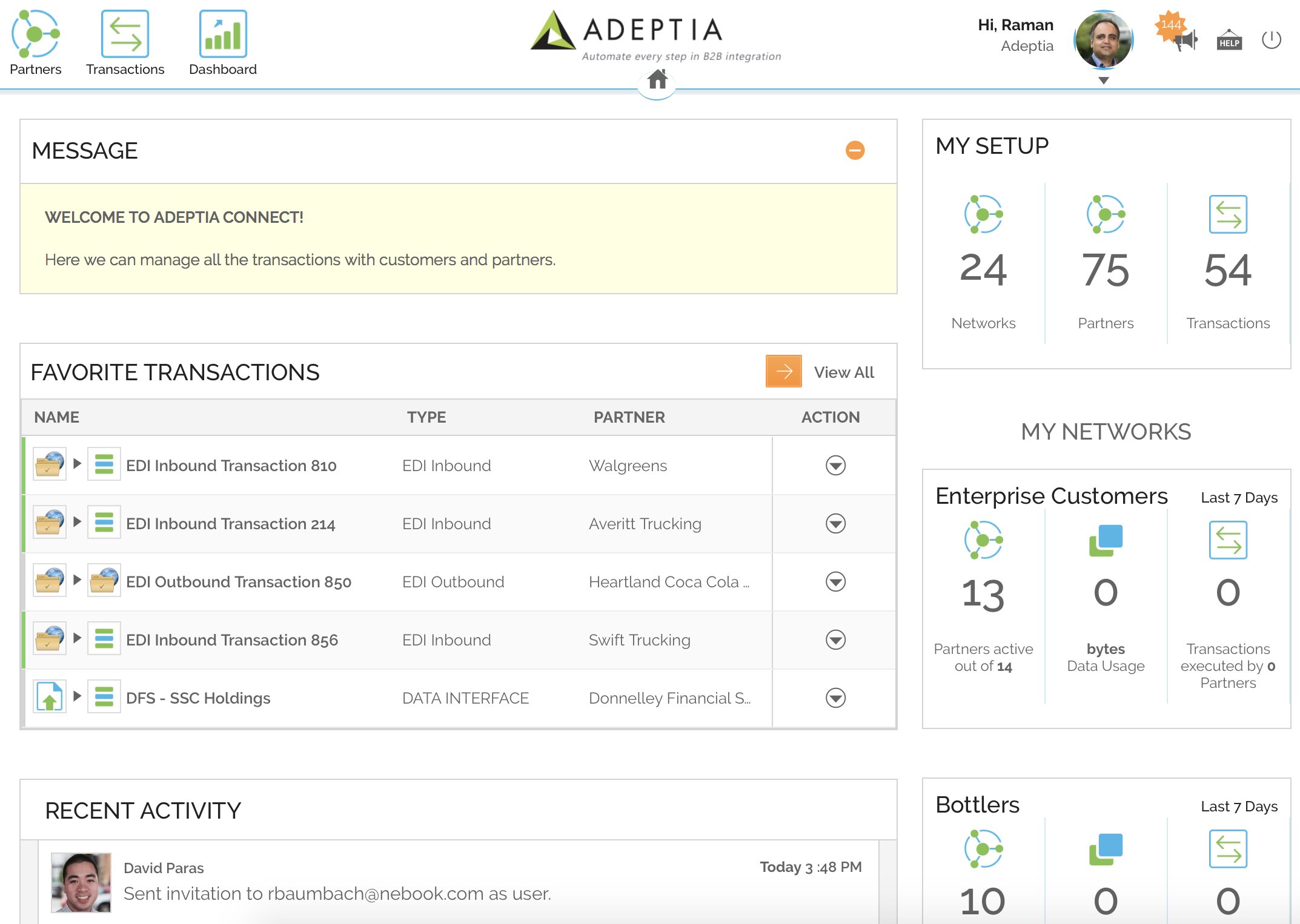Click Raman's profile photo

[1103, 40]
